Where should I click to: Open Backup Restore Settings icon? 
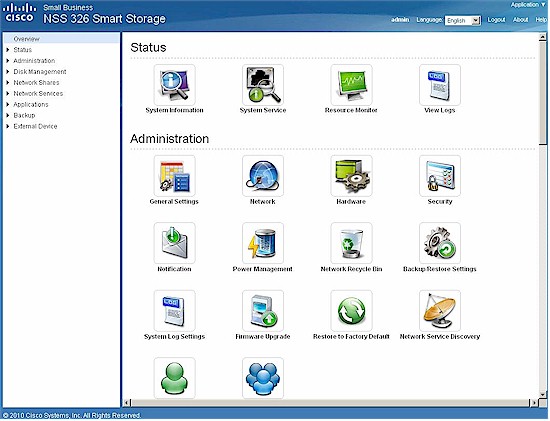coord(440,243)
